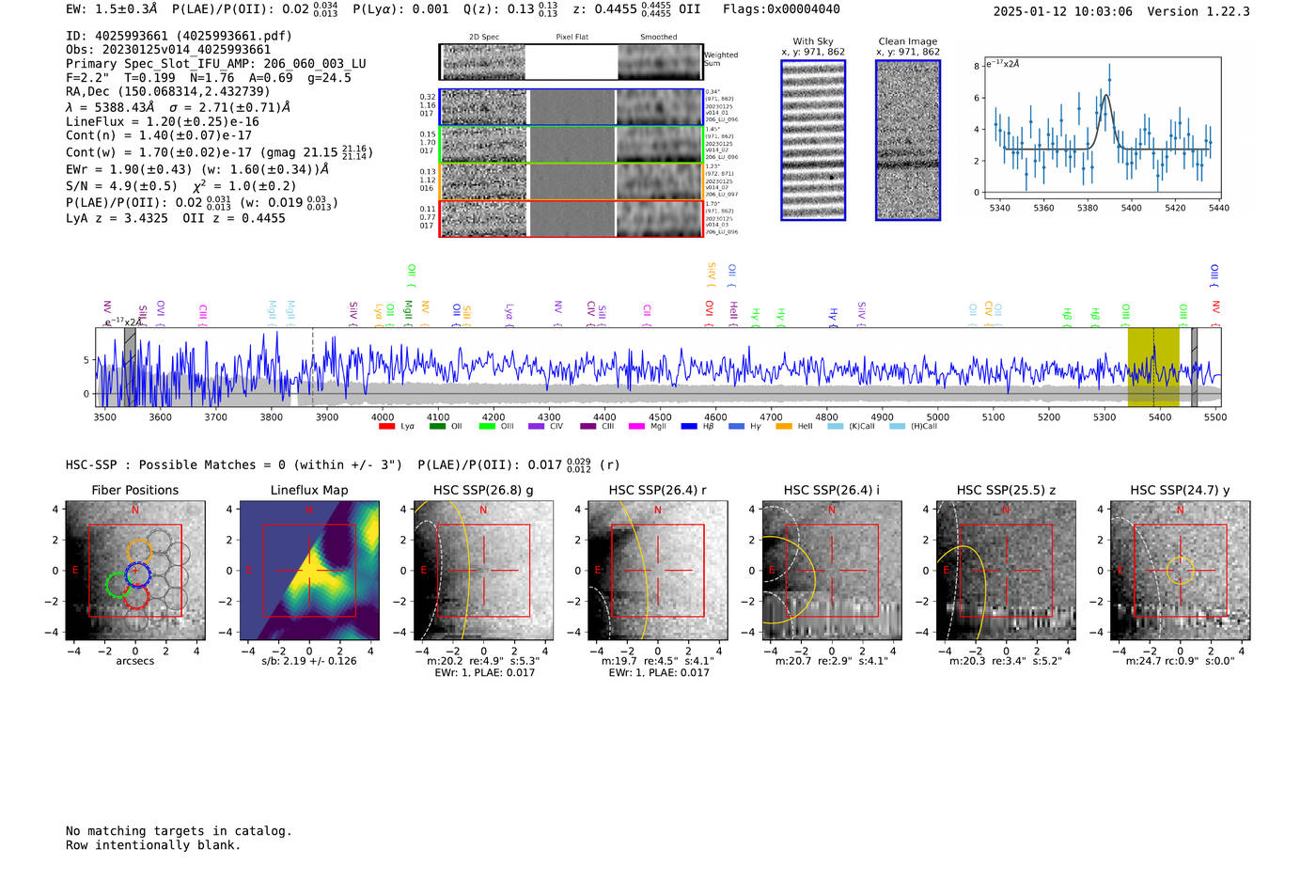Click the small yellow circle in y-band cutout
The width and height of the screenshot is (1316, 896).
click(1181, 571)
